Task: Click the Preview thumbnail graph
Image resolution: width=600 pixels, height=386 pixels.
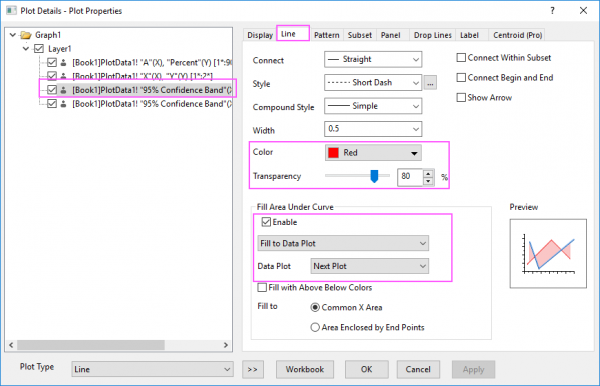Action: 548,253
